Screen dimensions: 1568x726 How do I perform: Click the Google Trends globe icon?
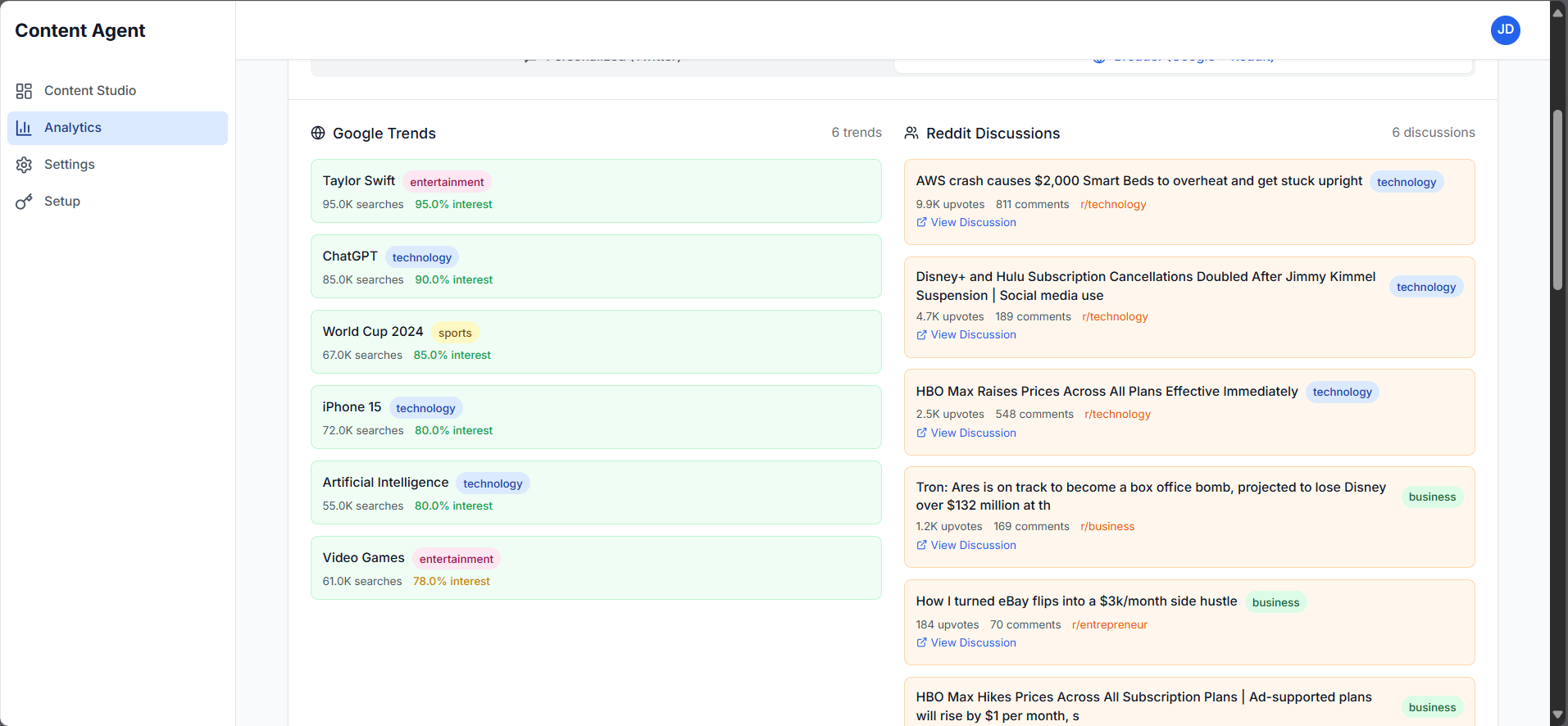pyautogui.click(x=318, y=133)
